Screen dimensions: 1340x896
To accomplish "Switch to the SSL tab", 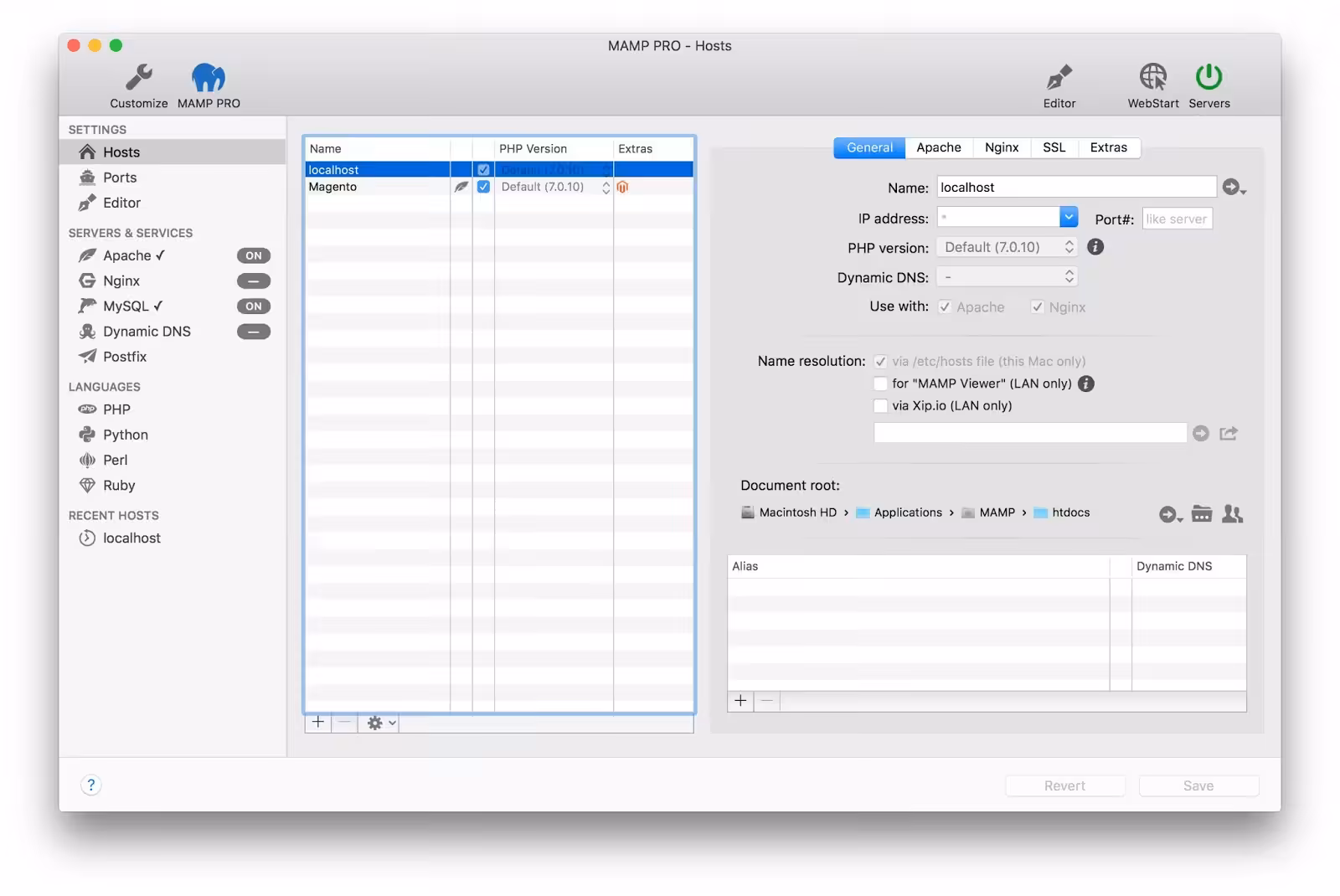I will [x=1054, y=147].
